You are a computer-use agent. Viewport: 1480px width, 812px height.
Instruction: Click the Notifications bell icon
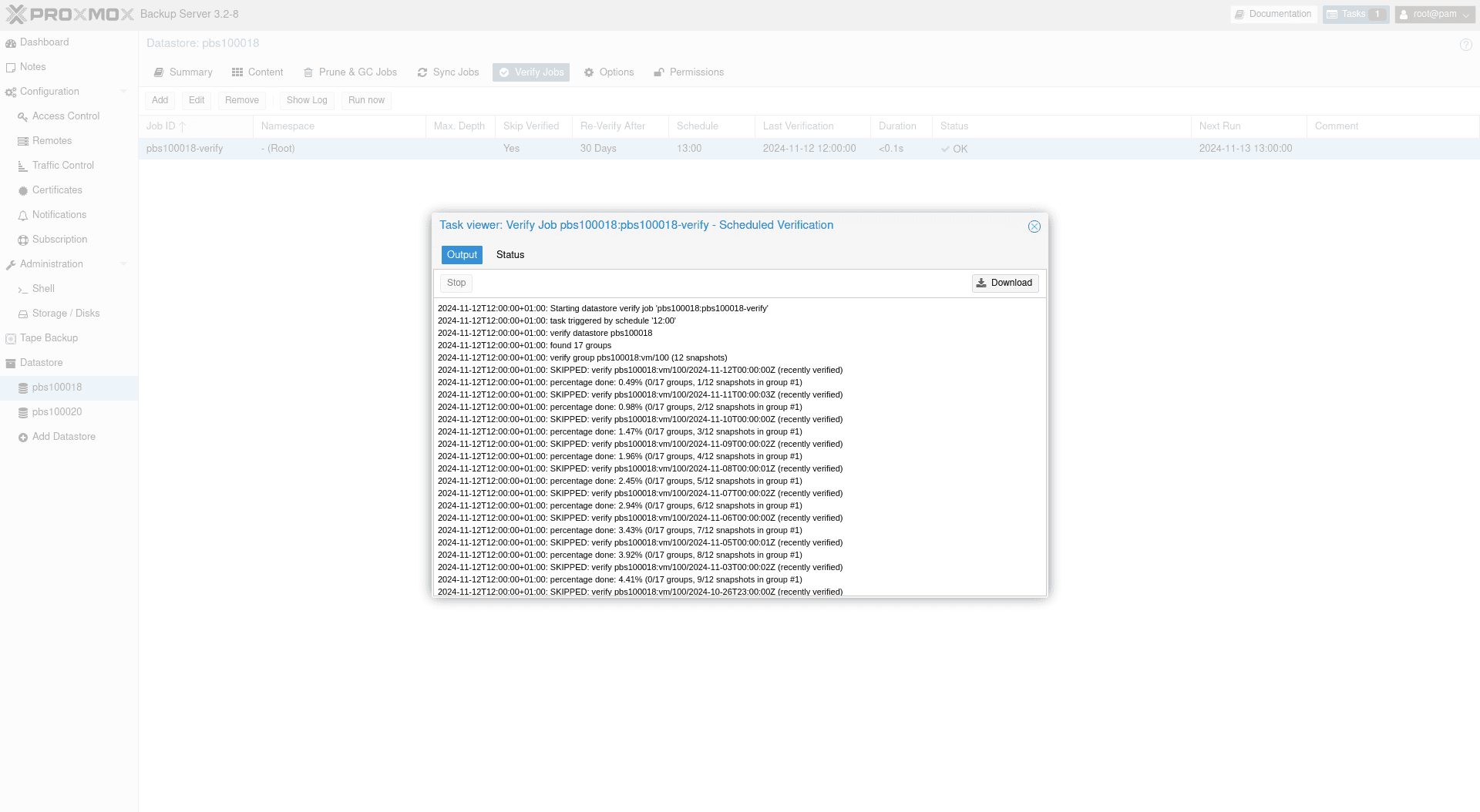[x=23, y=216]
